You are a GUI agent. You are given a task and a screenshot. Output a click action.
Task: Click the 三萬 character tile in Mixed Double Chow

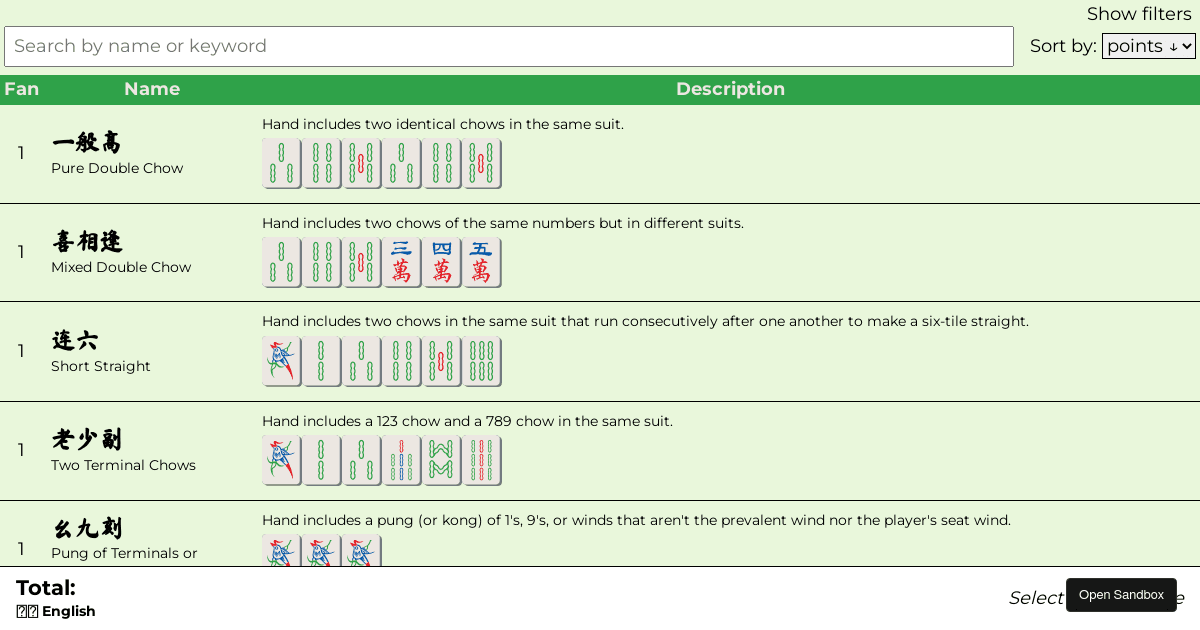pyautogui.click(x=402, y=262)
